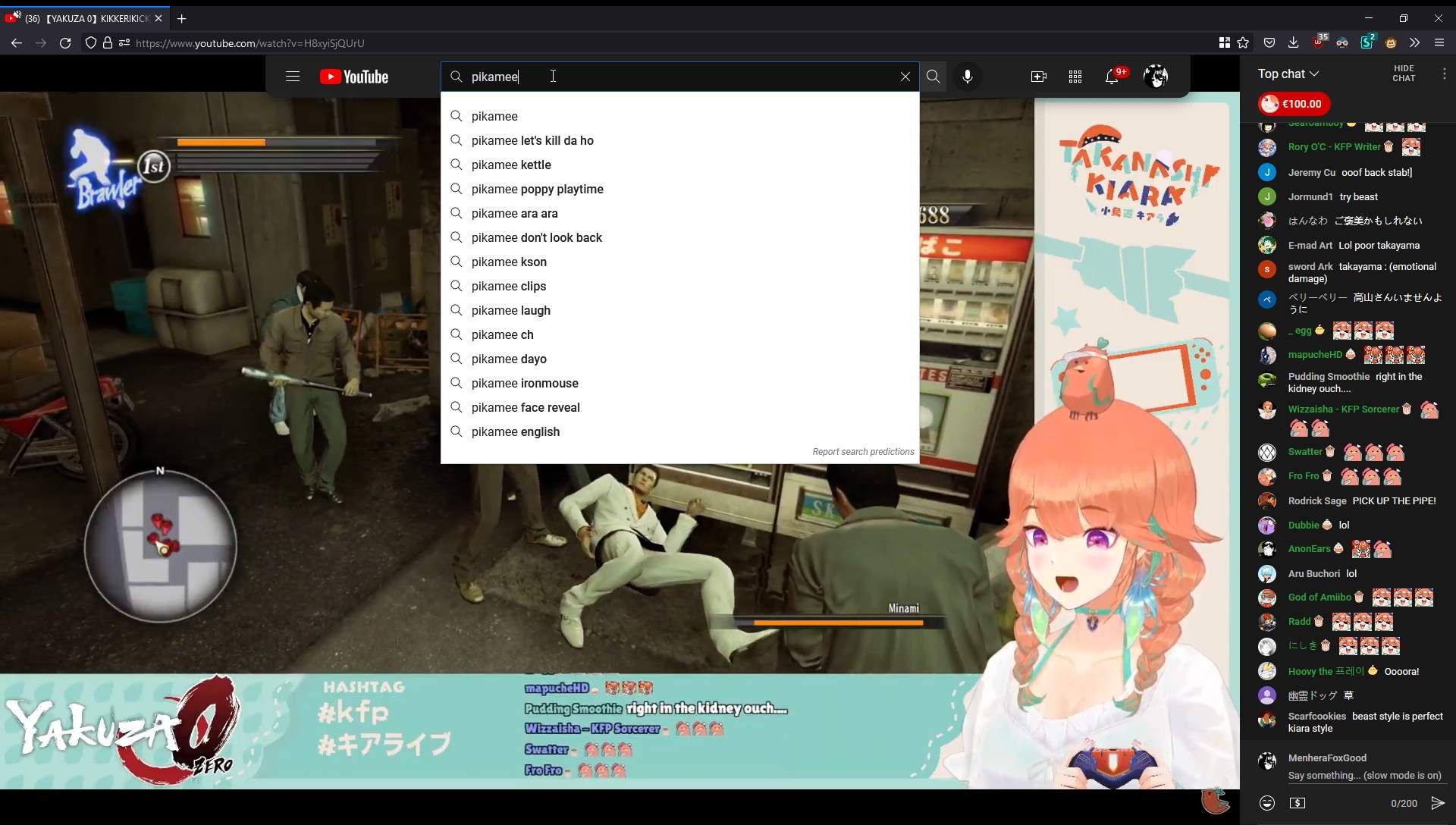Click God of Amiibo chat username

(x=1319, y=597)
